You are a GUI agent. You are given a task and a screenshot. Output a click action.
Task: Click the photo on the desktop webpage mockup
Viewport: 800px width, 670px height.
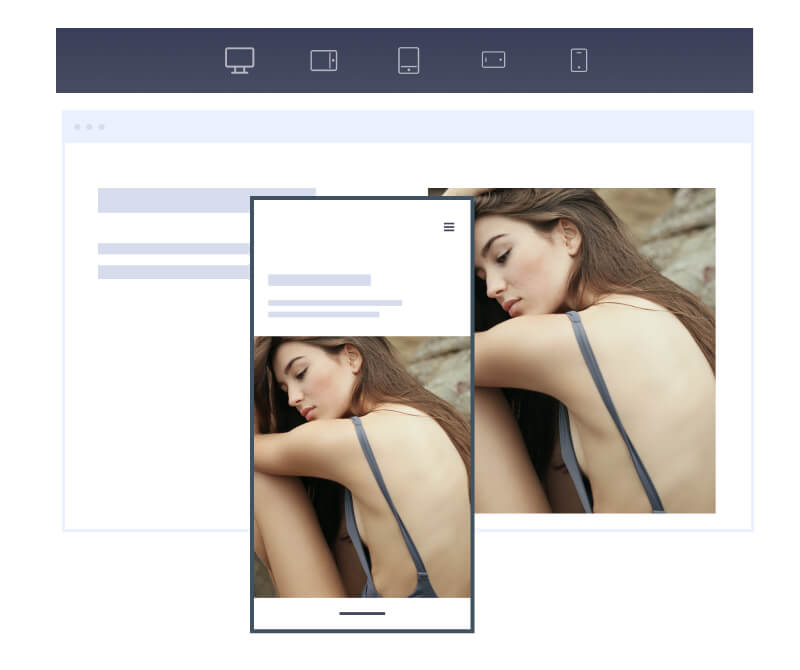pos(600,350)
